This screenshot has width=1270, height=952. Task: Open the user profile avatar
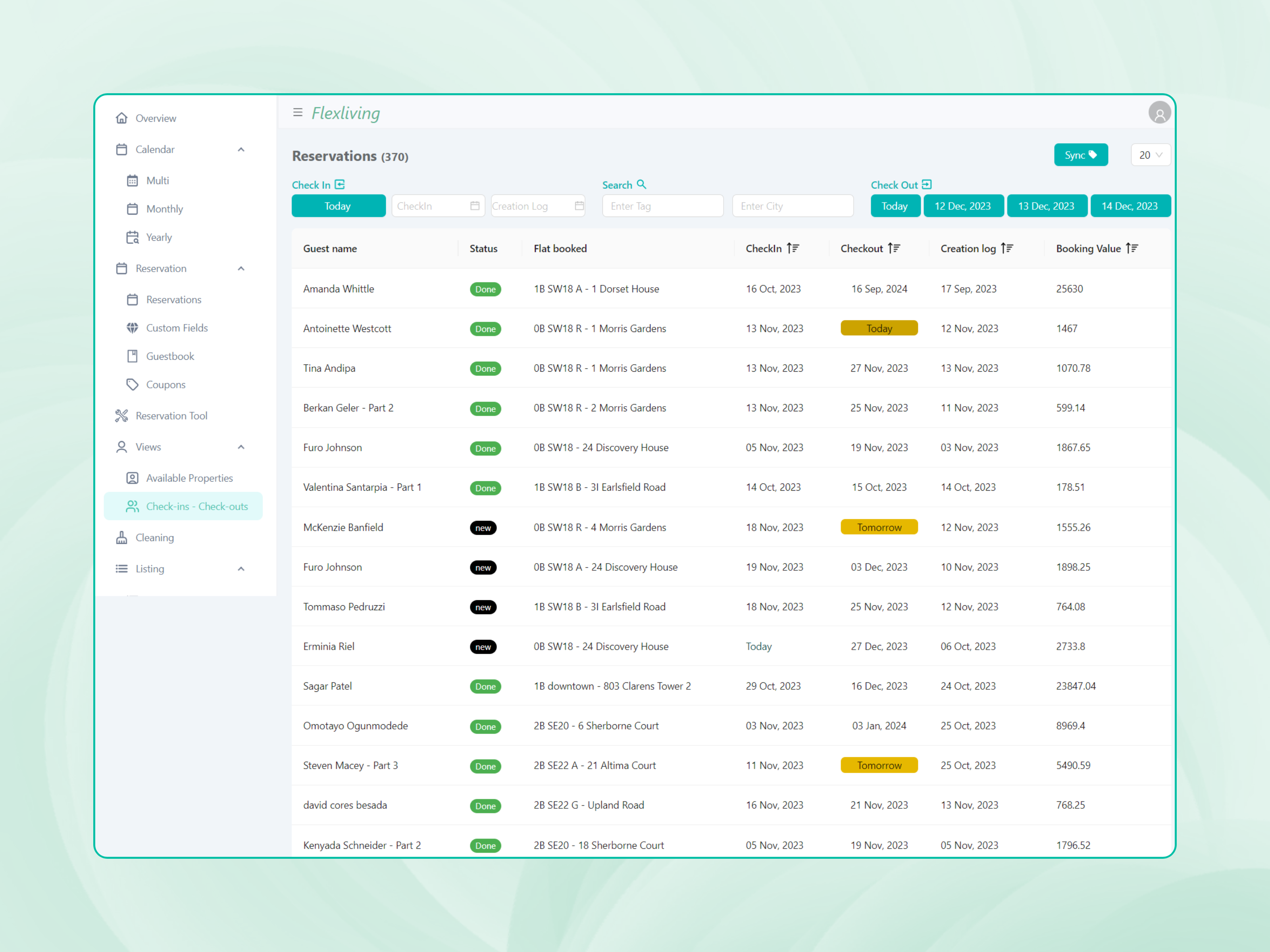(x=1159, y=113)
